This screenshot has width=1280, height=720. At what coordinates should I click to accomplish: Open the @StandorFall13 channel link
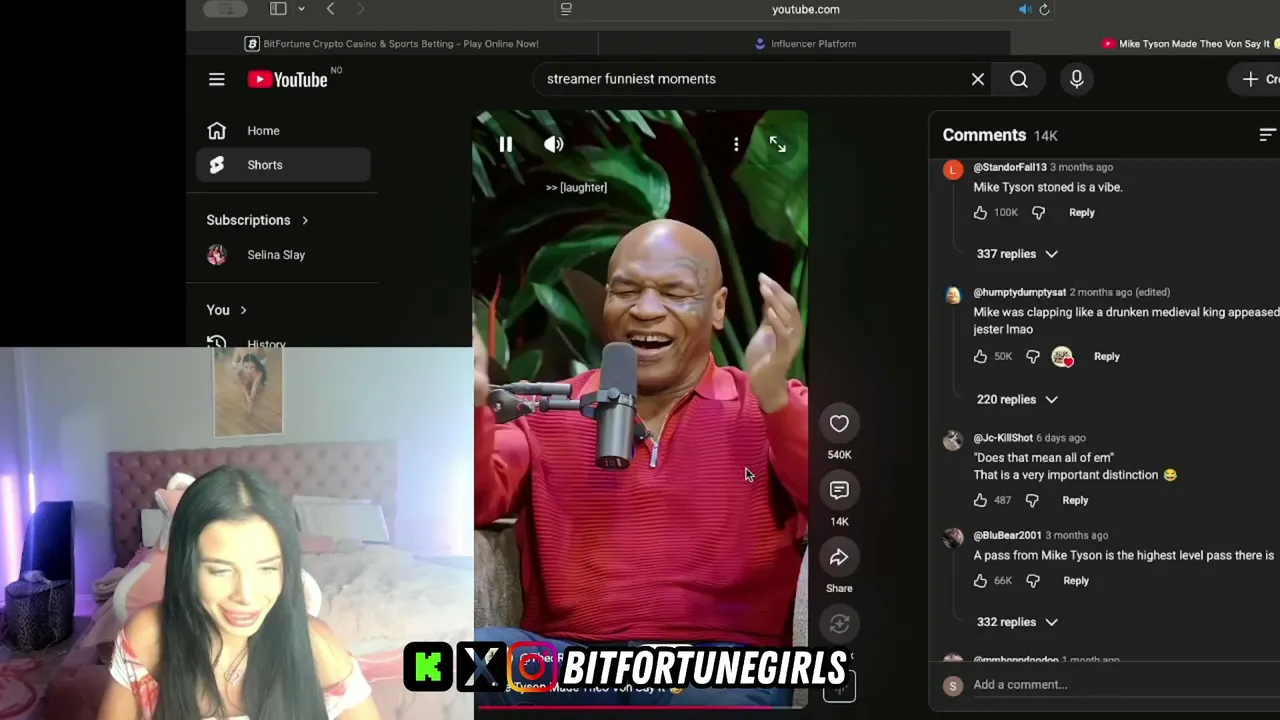tap(1010, 167)
